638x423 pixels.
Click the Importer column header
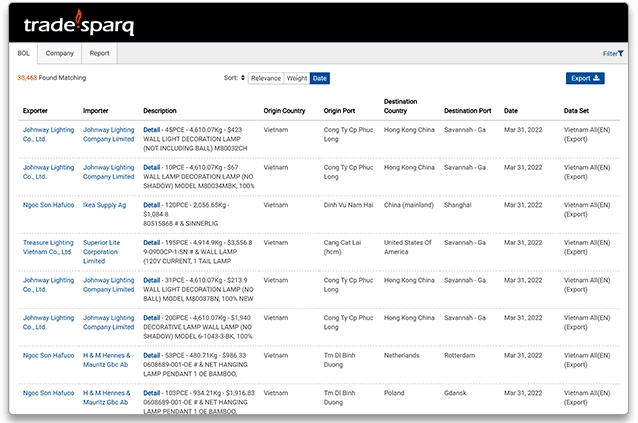click(x=96, y=111)
